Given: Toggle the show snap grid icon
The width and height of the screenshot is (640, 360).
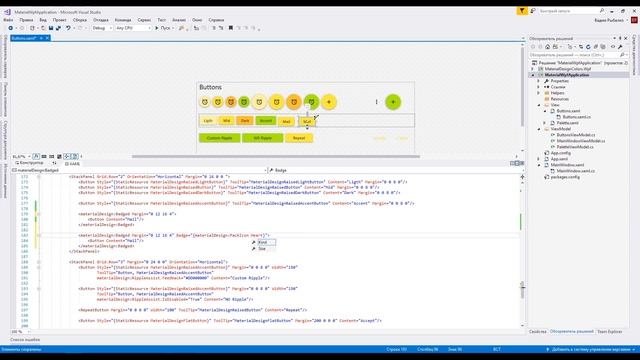Looking at the screenshot, I should 44,156.
